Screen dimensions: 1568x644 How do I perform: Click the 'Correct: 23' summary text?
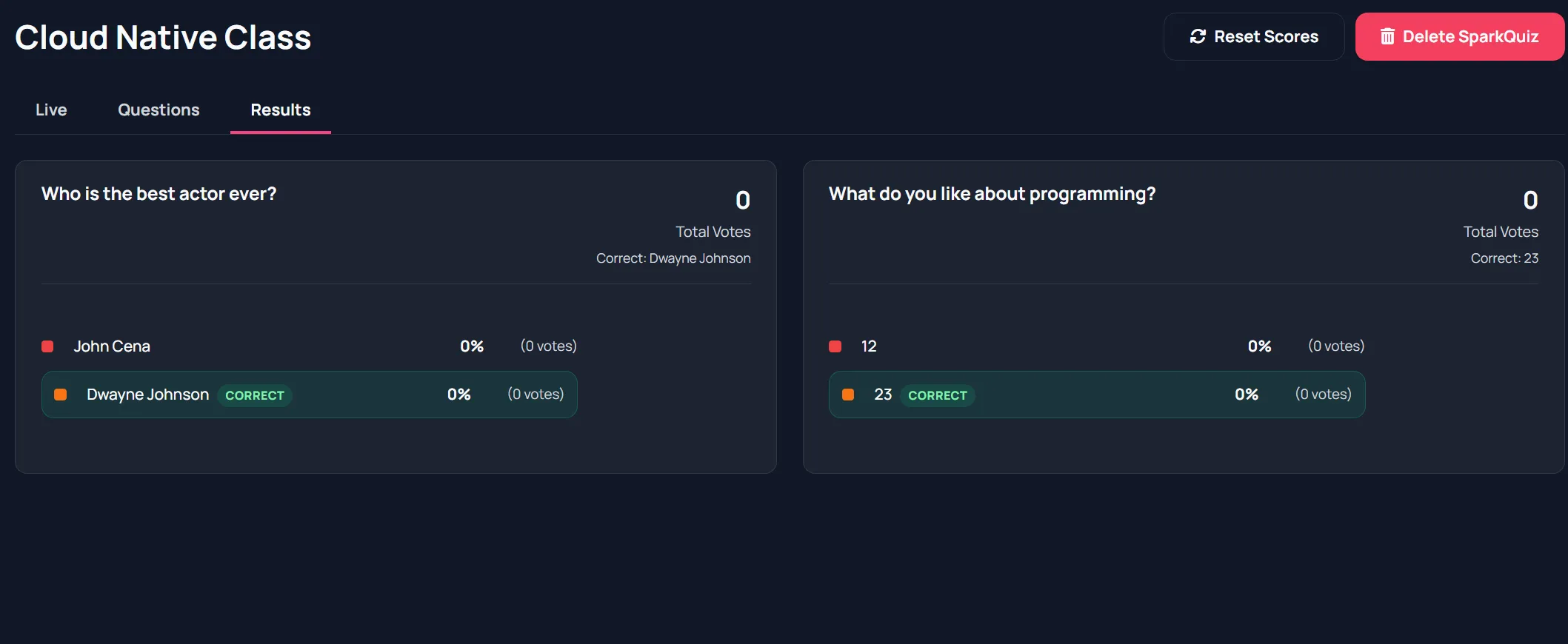[1504, 258]
